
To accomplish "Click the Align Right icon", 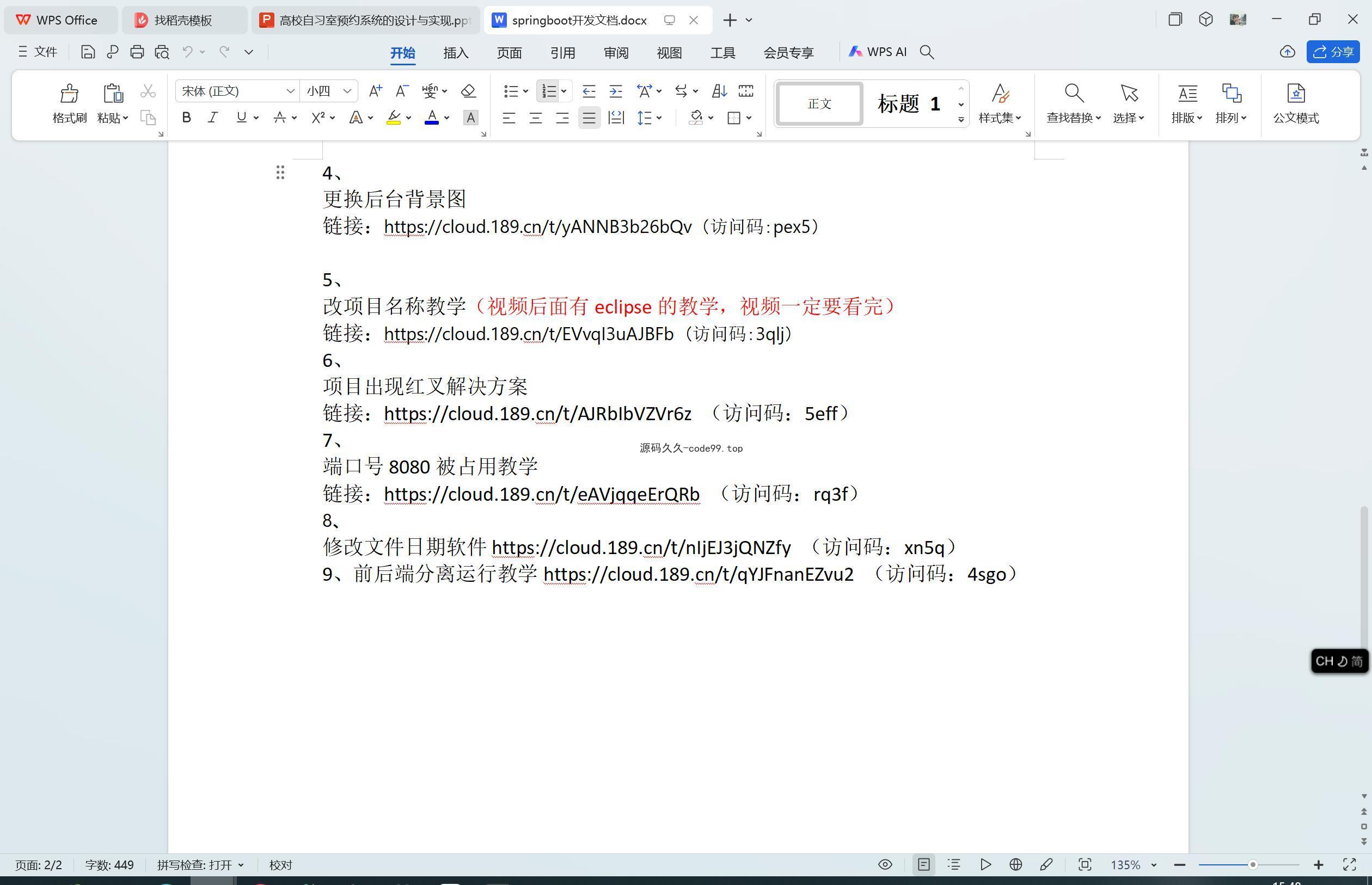I will coord(562,118).
